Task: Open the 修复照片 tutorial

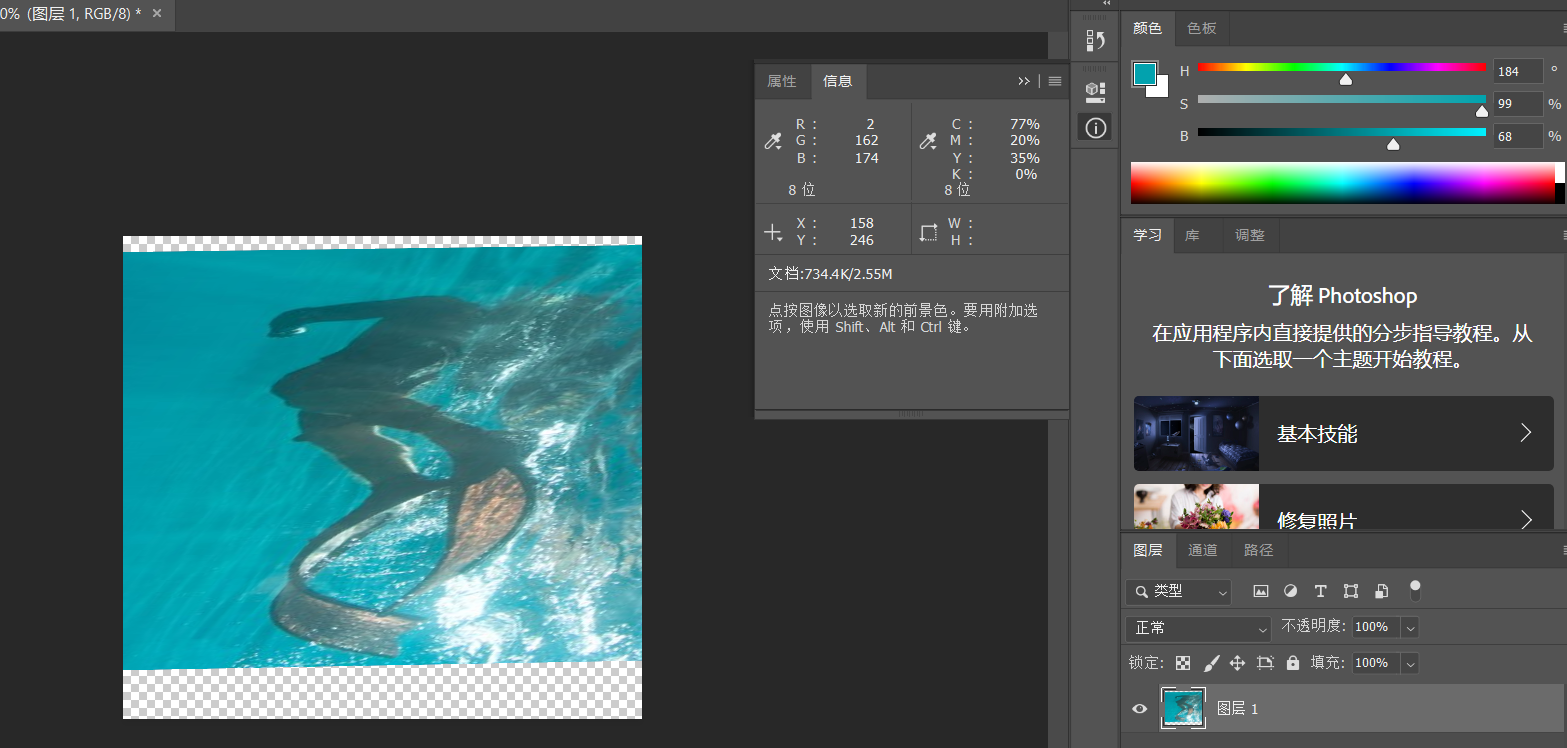Action: pos(1343,519)
